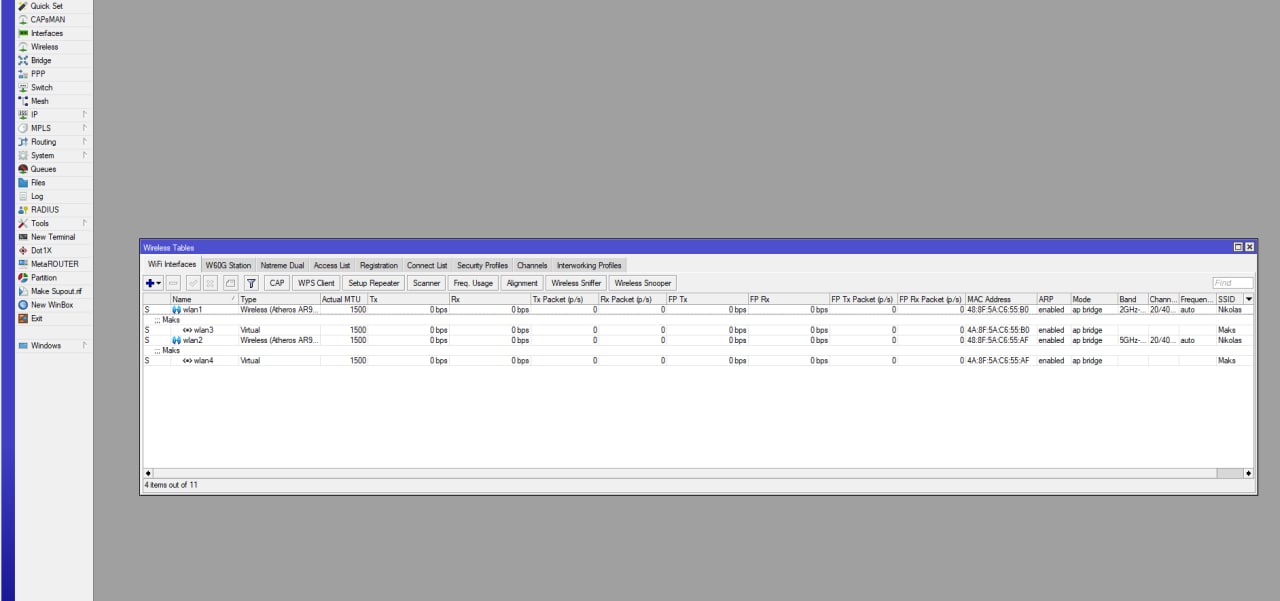
Task: Click the enable checkmark toolbar icon
Action: click(193, 283)
